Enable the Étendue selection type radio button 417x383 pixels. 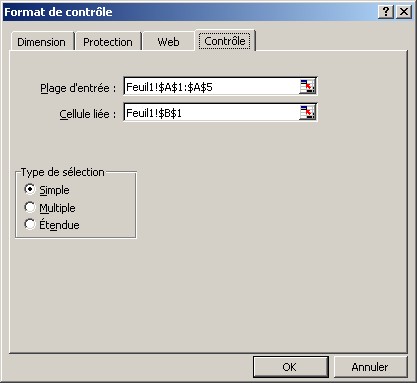pyautogui.click(x=30, y=224)
